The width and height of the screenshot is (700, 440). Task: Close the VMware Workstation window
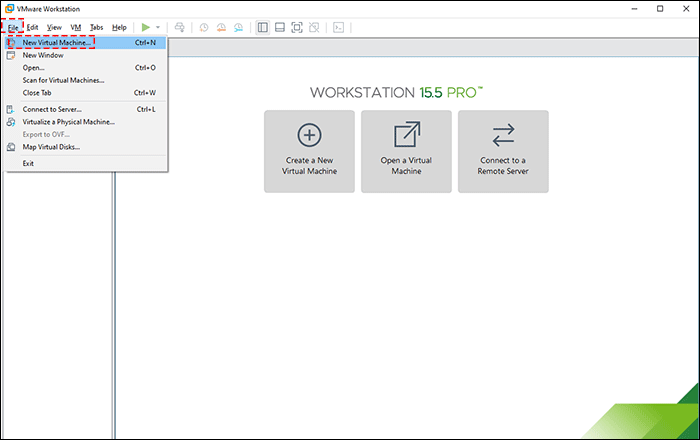[x=686, y=9]
